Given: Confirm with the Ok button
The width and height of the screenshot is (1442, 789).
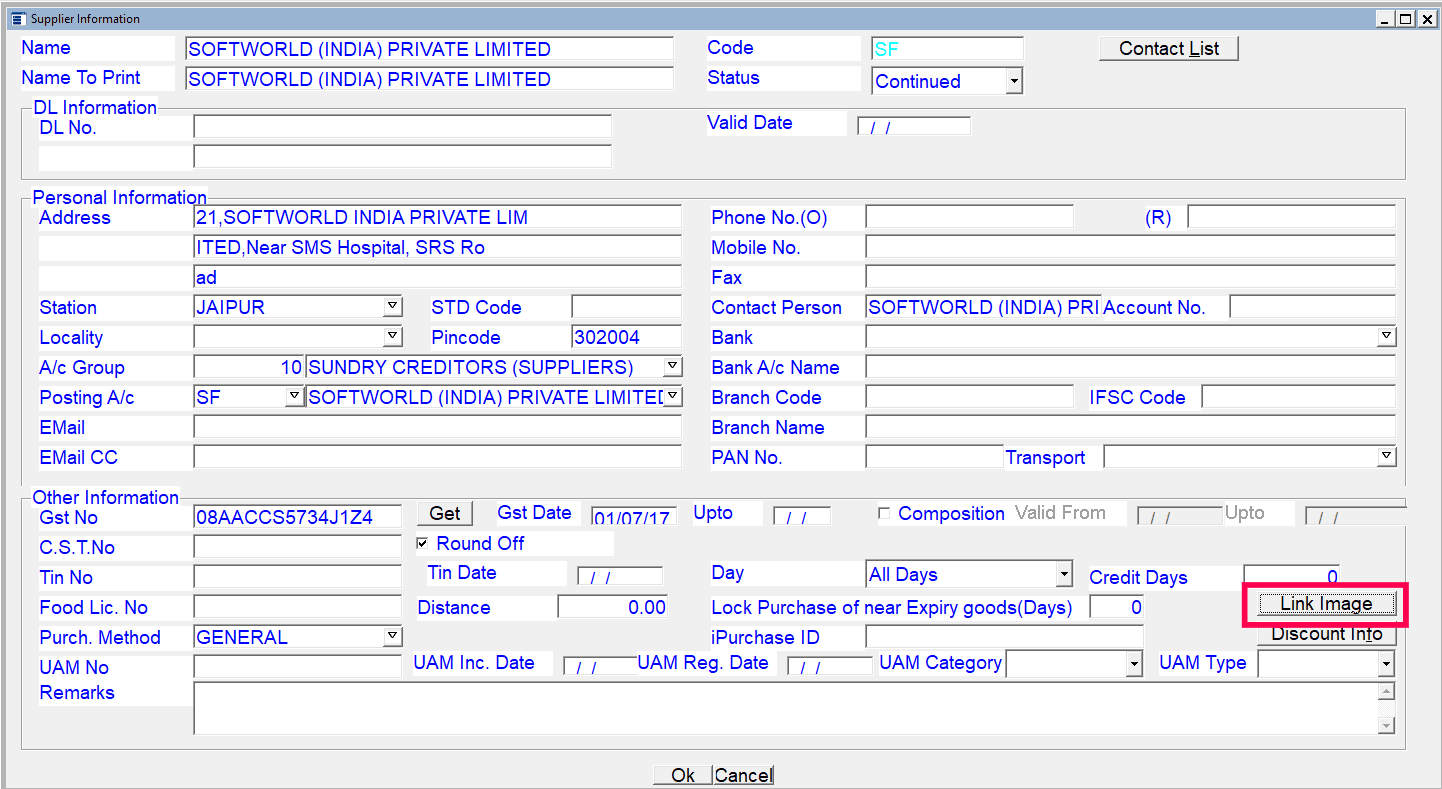Looking at the screenshot, I should [x=683, y=775].
